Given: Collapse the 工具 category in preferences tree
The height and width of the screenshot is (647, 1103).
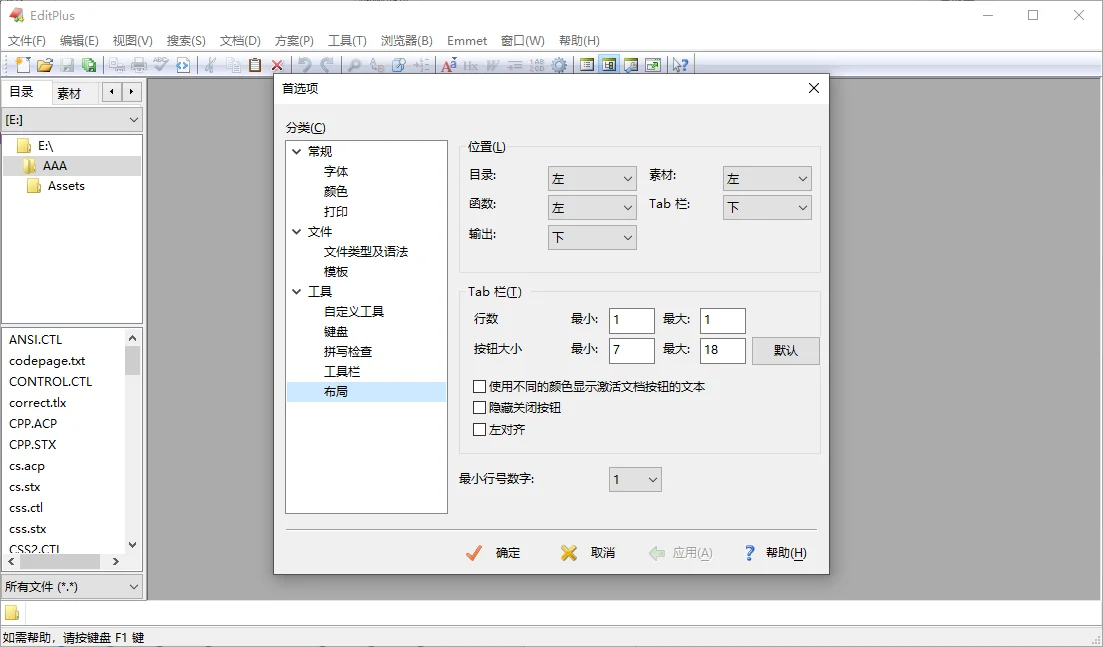Looking at the screenshot, I should 296,291.
